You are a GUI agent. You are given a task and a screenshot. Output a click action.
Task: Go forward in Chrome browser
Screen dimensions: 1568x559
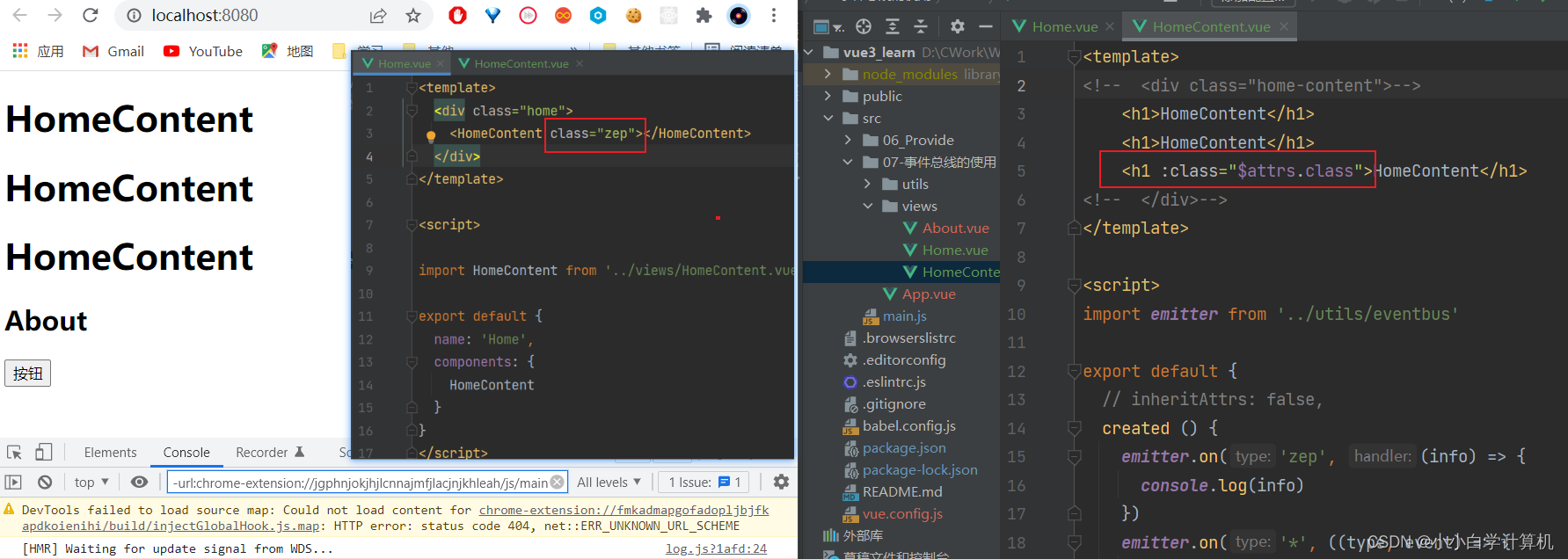(x=55, y=15)
